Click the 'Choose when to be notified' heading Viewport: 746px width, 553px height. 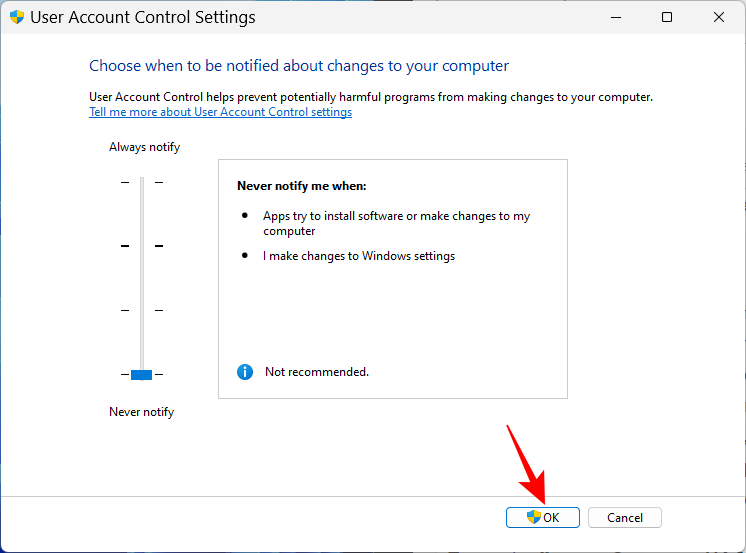pos(299,66)
